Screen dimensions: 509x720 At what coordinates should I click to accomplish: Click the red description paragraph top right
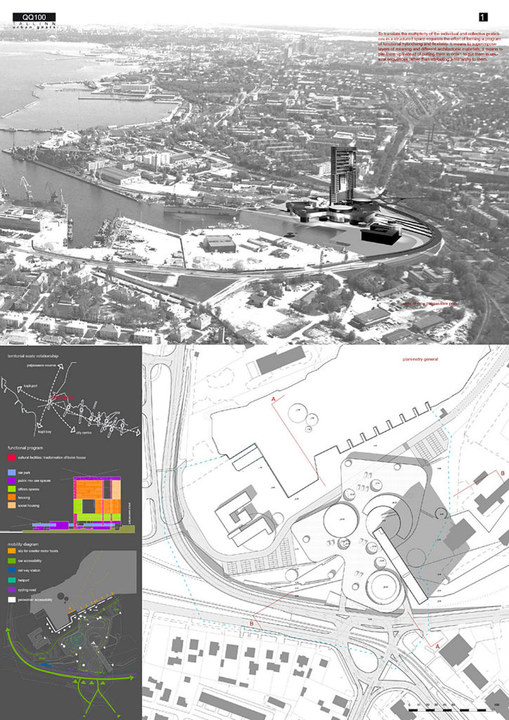pyautogui.click(x=440, y=47)
